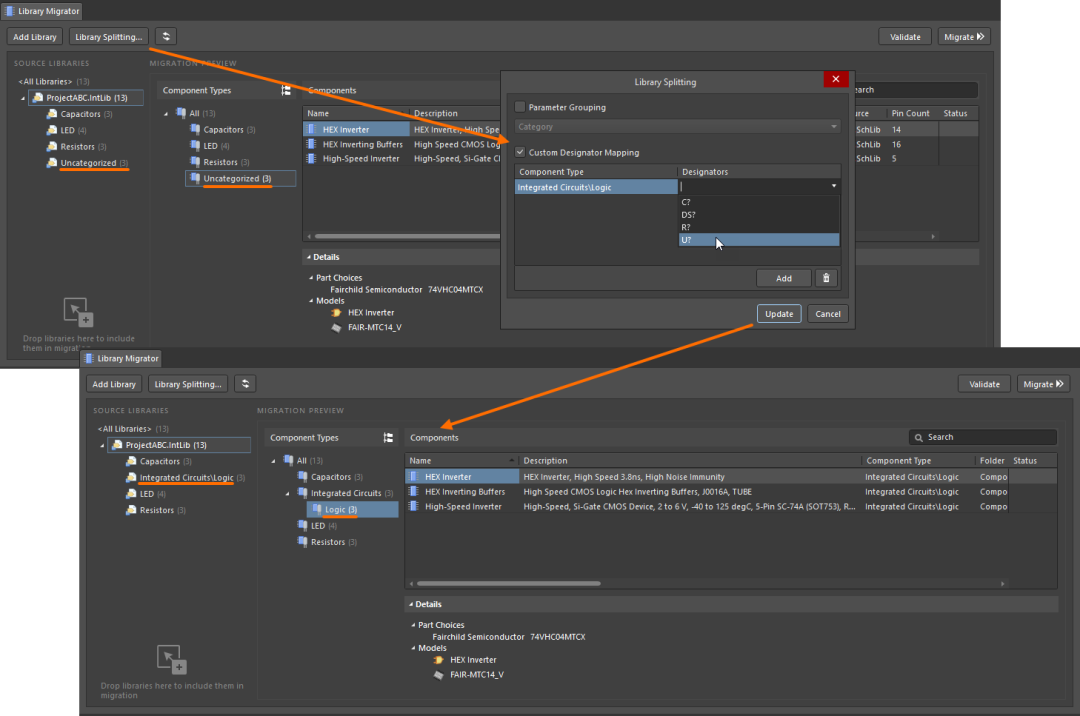The image size is (1080, 716).
Task: Enable Parameter Grouping checkbox
Action: click(x=520, y=107)
